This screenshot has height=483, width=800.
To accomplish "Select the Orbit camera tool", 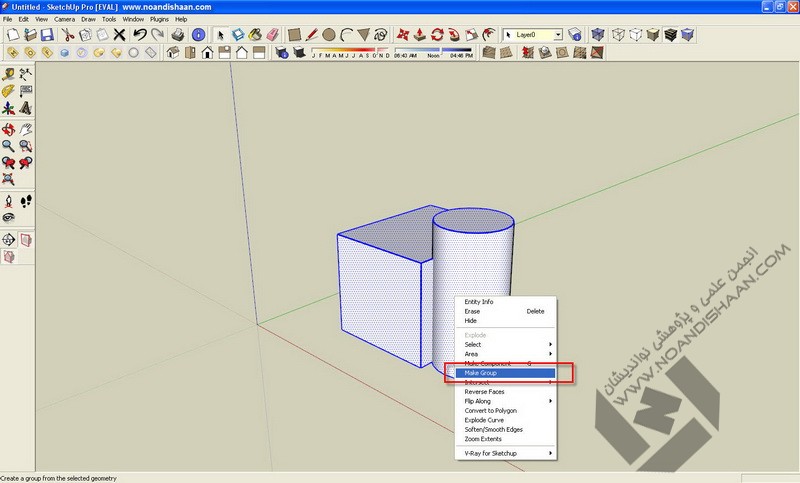I will tap(9, 128).
